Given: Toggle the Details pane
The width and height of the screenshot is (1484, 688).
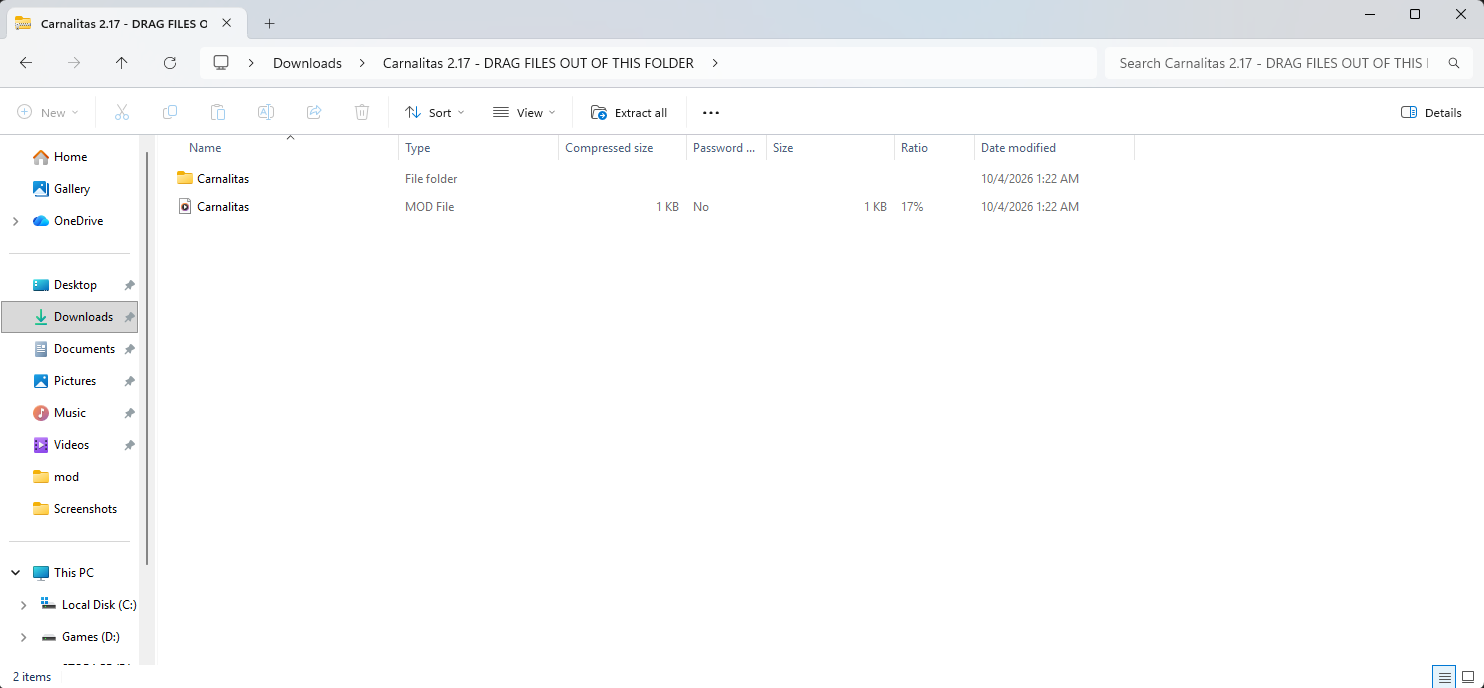Looking at the screenshot, I should pos(1431,112).
